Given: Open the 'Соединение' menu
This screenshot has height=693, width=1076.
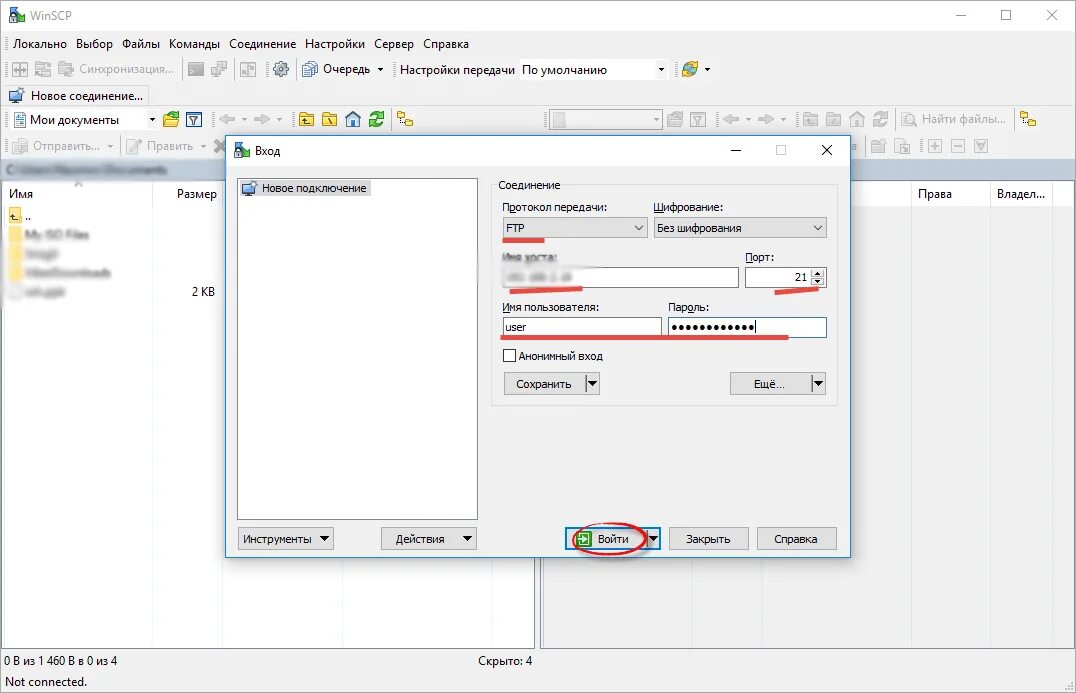Looking at the screenshot, I should pyautogui.click(x=262, y=44).
